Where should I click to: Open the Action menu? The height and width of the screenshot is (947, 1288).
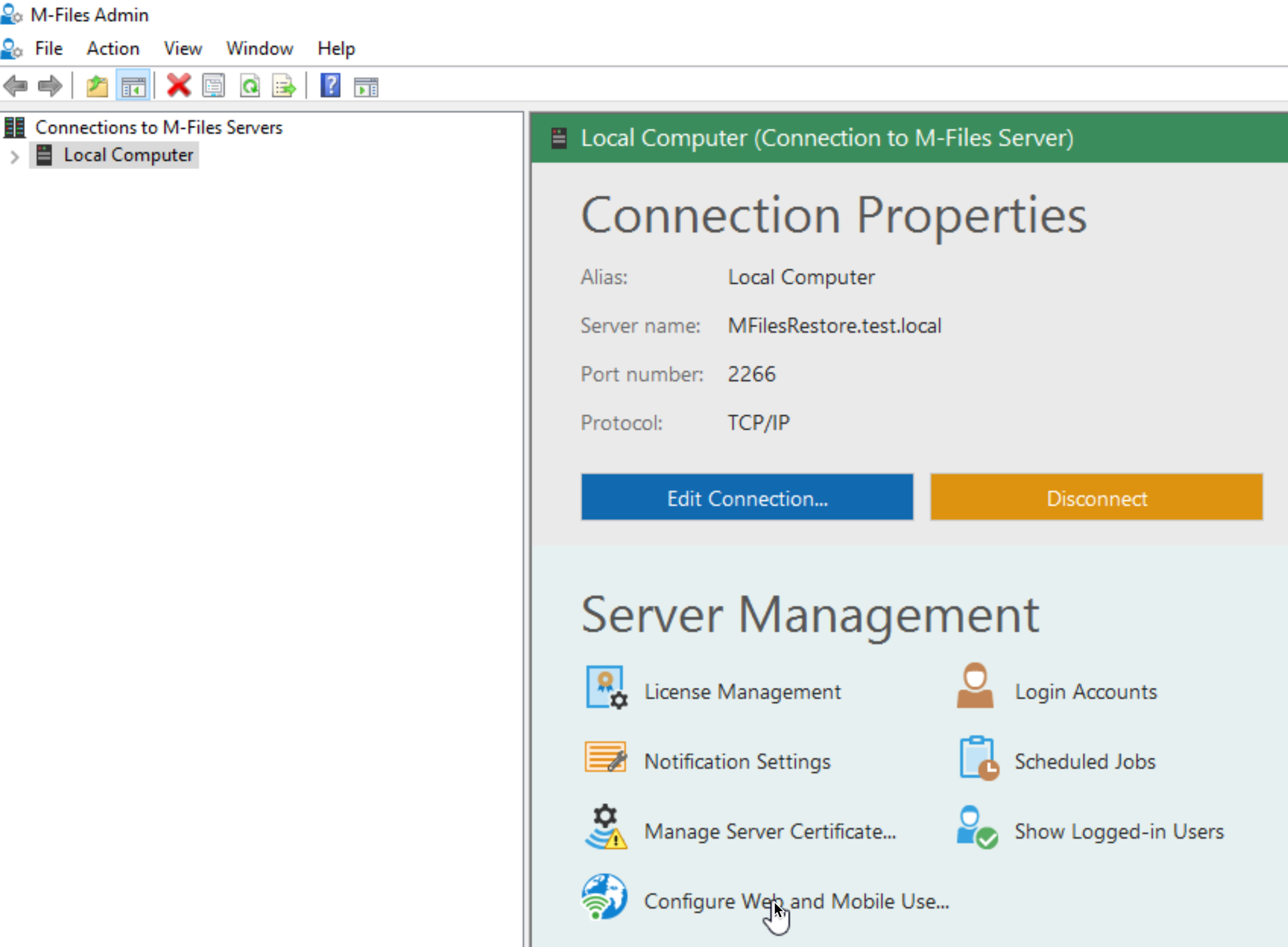click(x=113, y=49)
